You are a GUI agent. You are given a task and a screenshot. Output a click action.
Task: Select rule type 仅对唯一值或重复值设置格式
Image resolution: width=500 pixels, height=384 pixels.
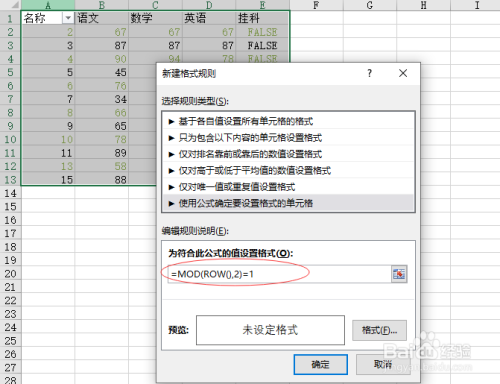point(288,187)
